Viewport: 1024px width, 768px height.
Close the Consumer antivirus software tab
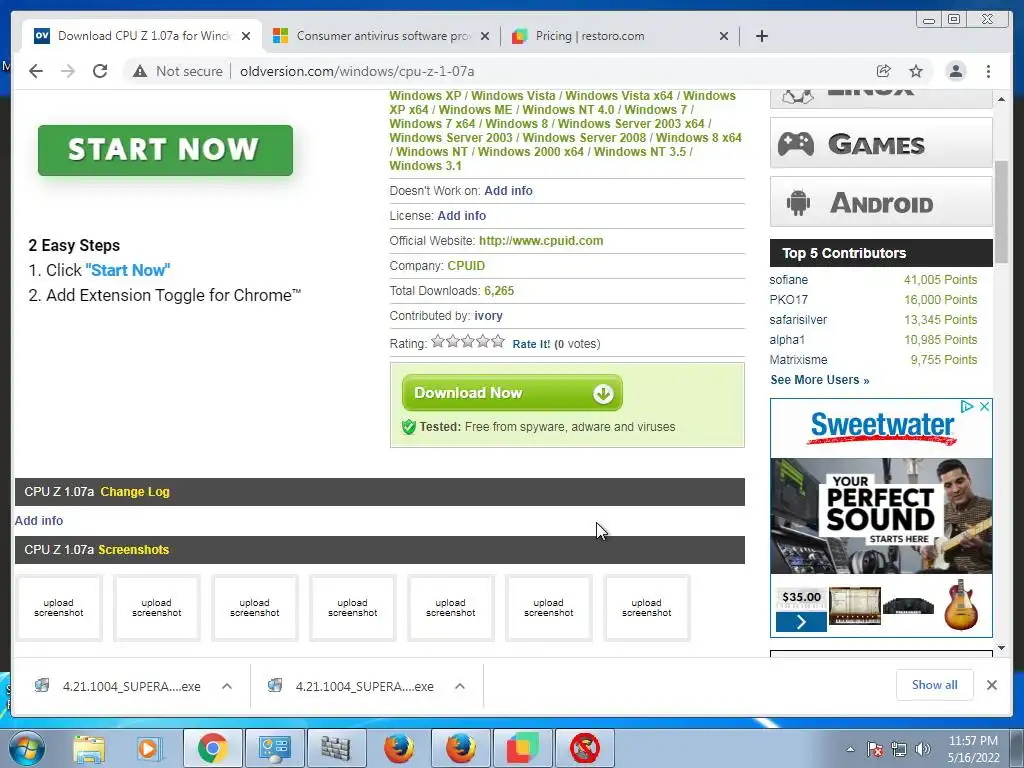[x=485, y=36]
